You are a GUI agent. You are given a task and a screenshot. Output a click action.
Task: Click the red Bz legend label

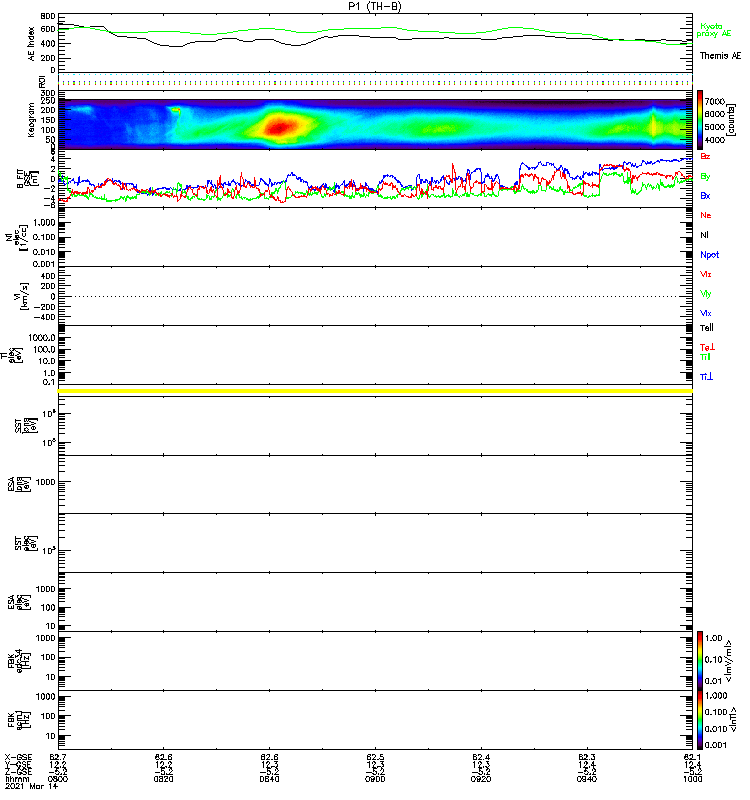(x=705, y=156)
